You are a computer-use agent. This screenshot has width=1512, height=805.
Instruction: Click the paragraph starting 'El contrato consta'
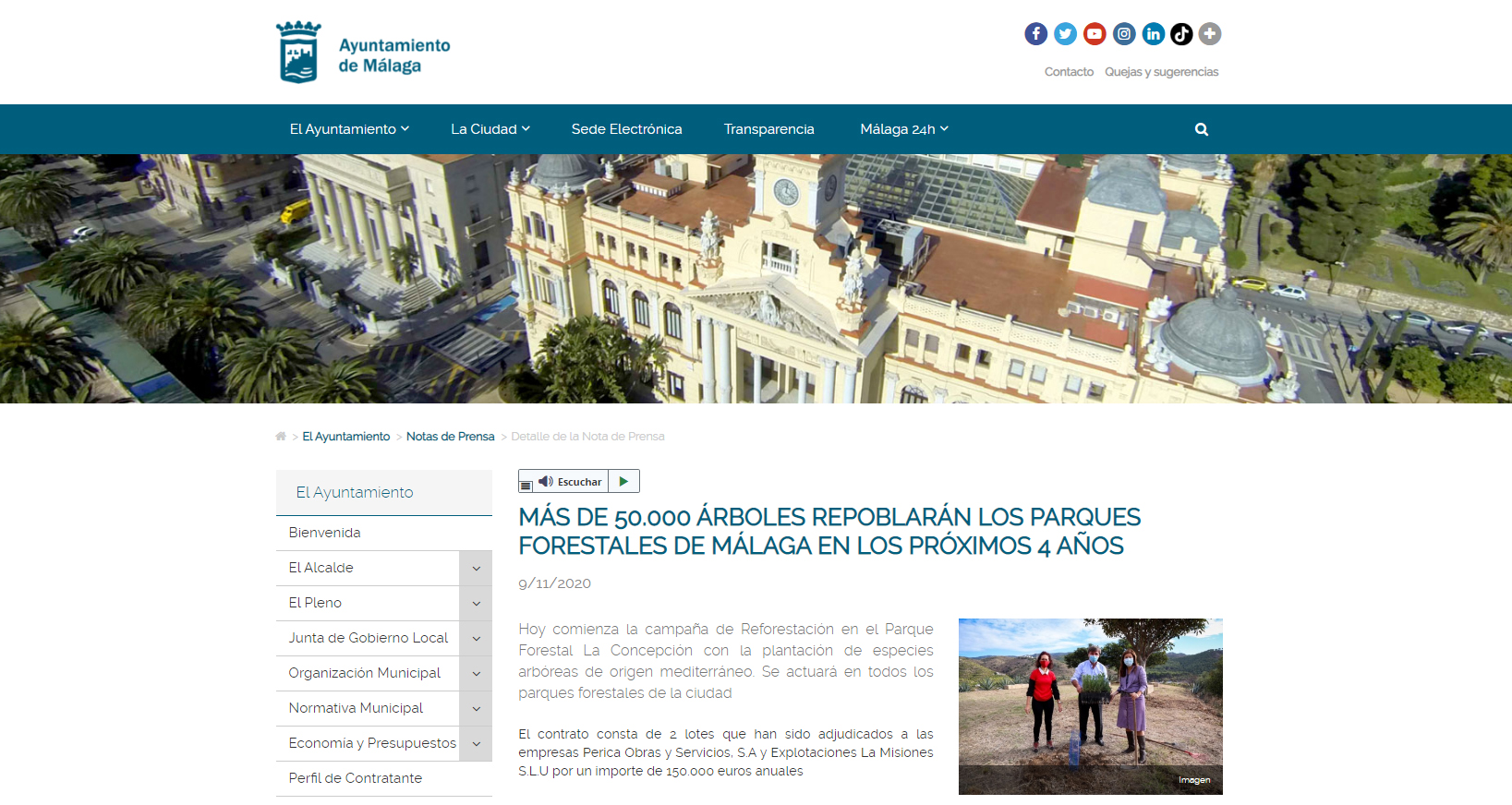click(726, 752)
